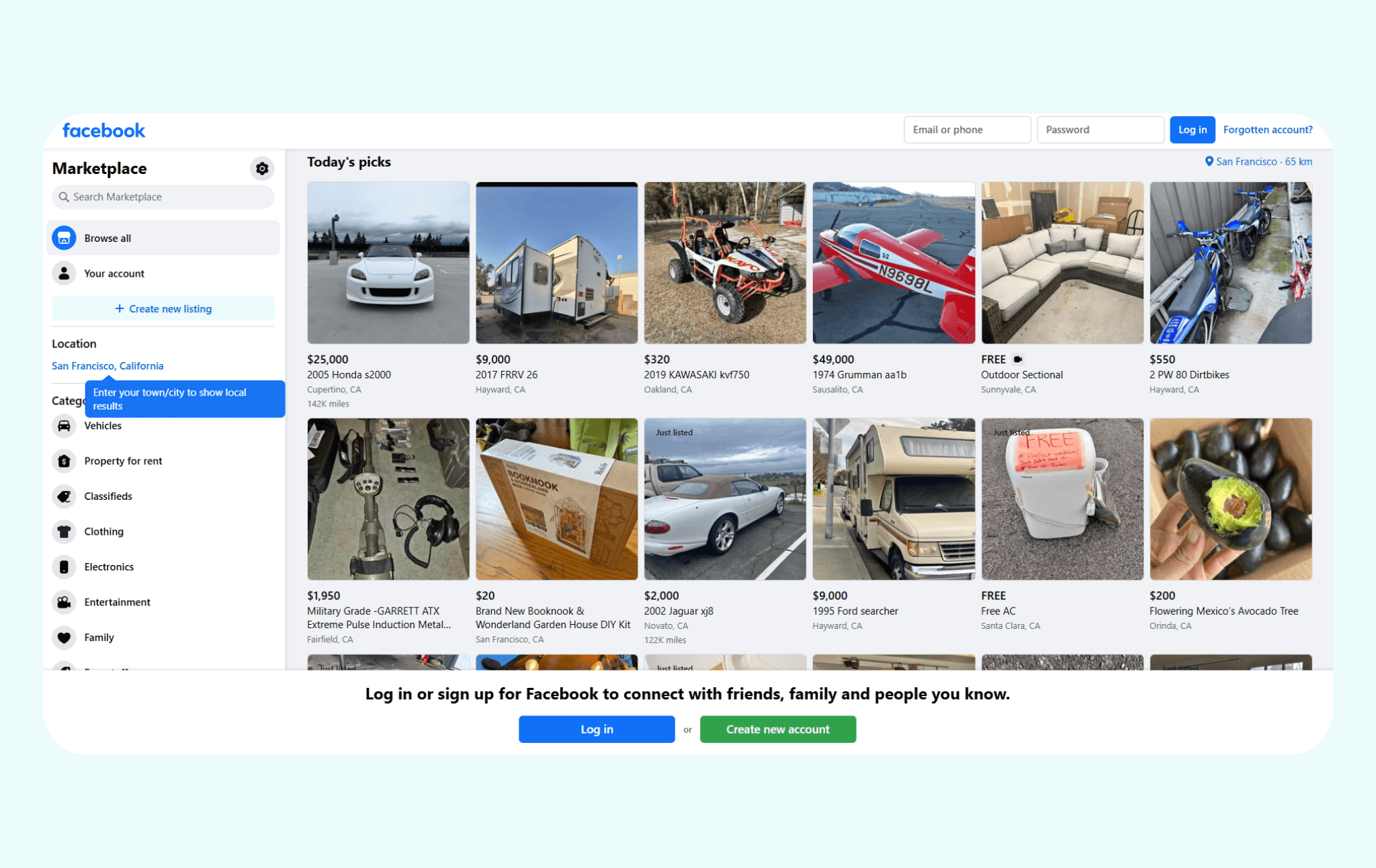Change San Francisco 65 km location filter

pyautogui.click(x=1258, y=162)
